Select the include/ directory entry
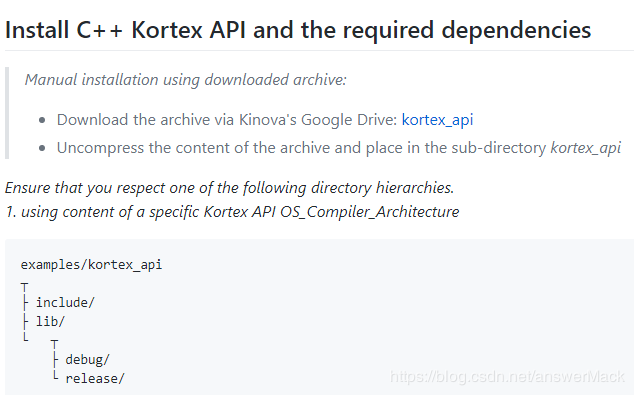 tap(65, 302)
